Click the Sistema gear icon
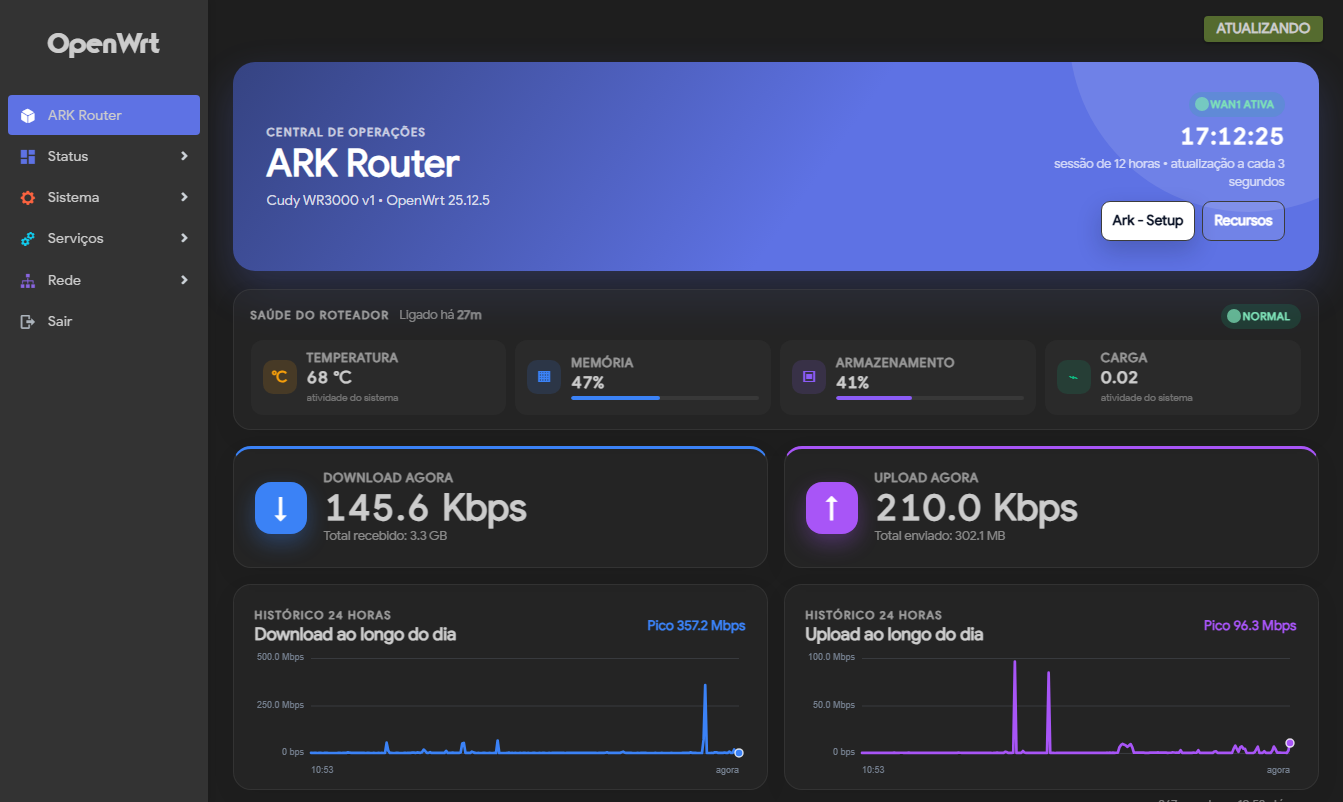The image size is (1343, 802). click(x=28, y=197)
